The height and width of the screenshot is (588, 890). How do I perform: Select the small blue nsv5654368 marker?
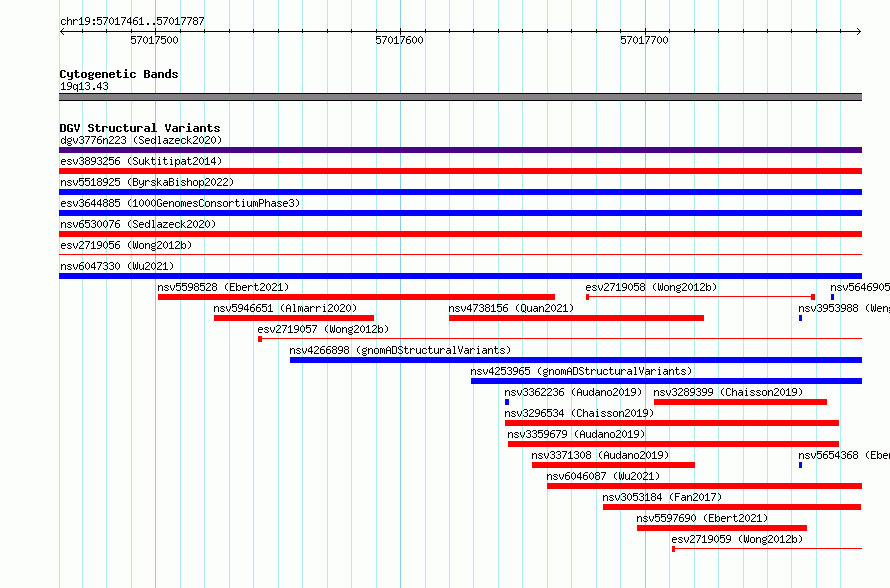[800, 465]
